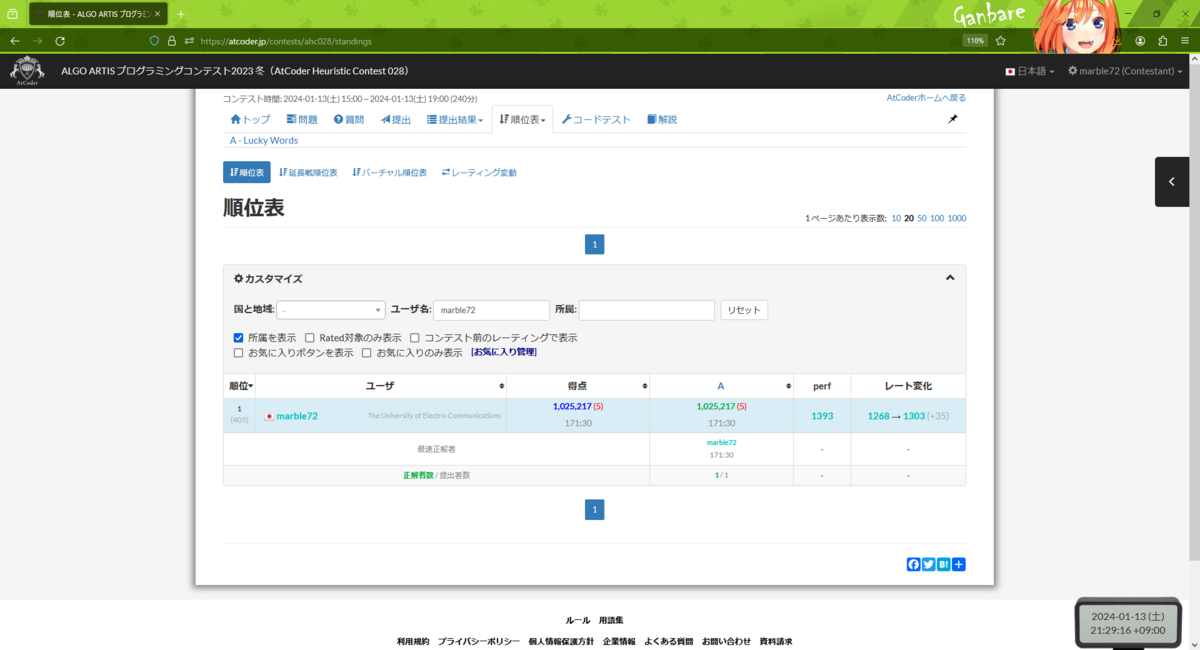Collapse the カスタマイズ panel chevron

pos(950,278)
